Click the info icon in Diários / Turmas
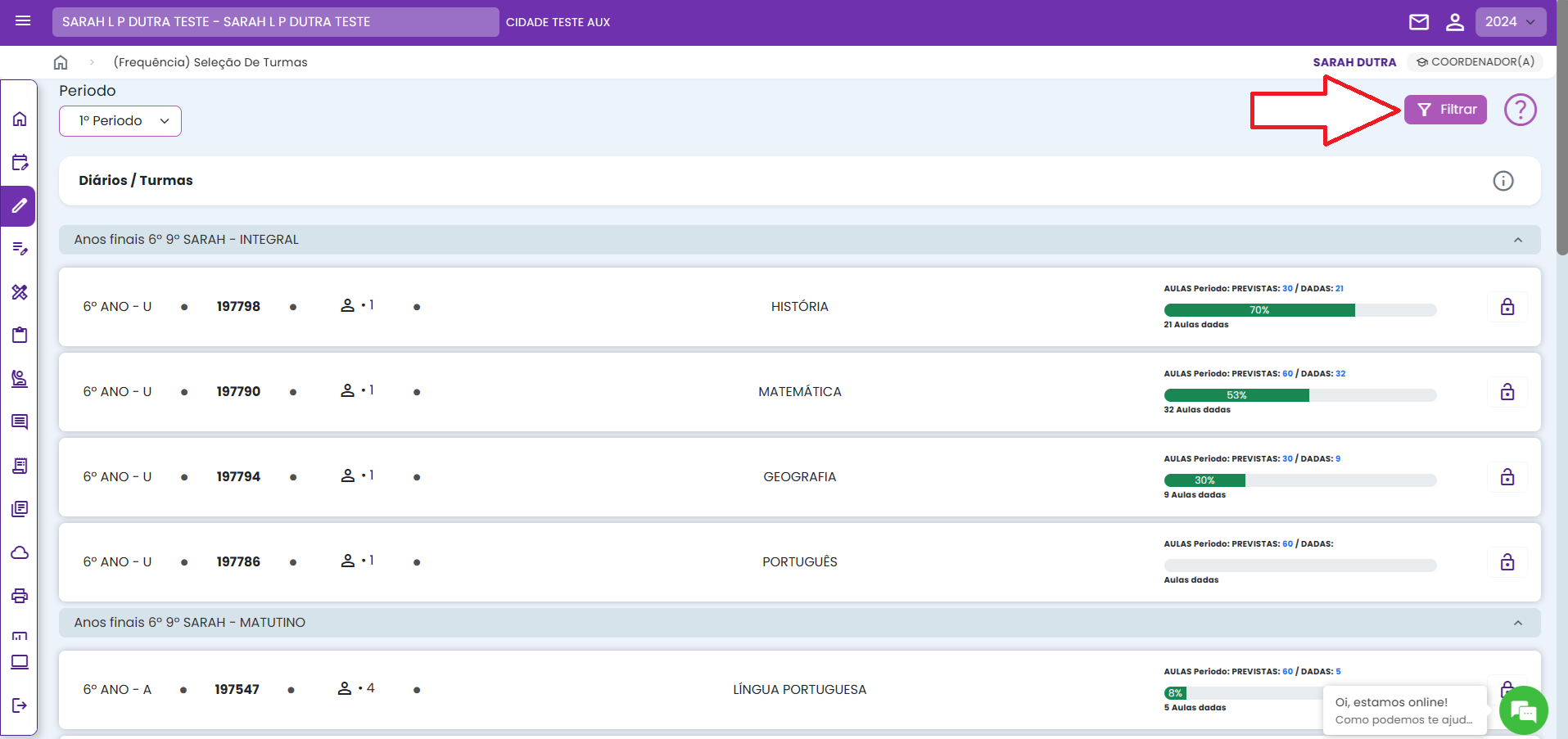The image size is (1568, 739). [x=1502, y=181]
